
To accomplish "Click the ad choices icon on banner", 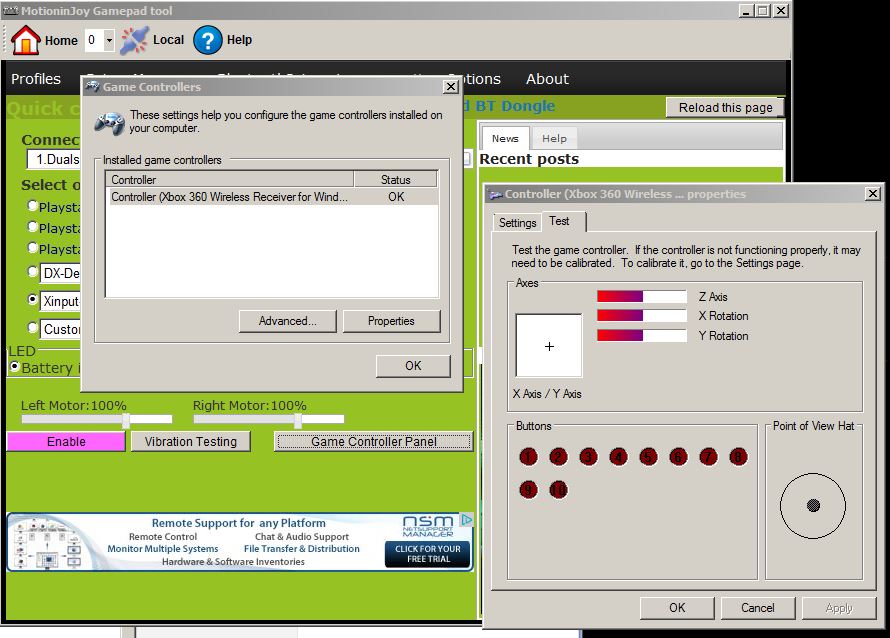I will [x=466, y=519].
